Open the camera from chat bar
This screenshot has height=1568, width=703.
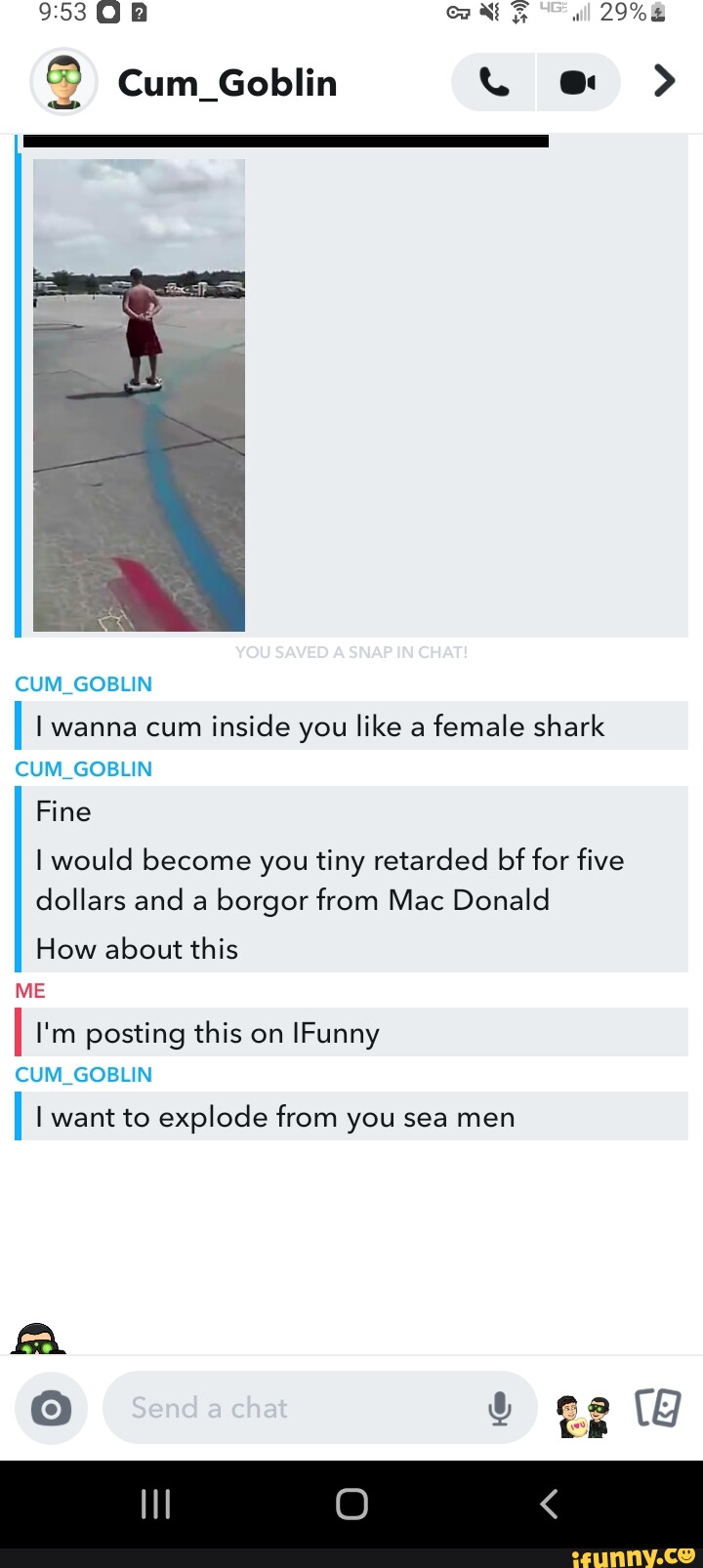click(x=51, y=1409)
